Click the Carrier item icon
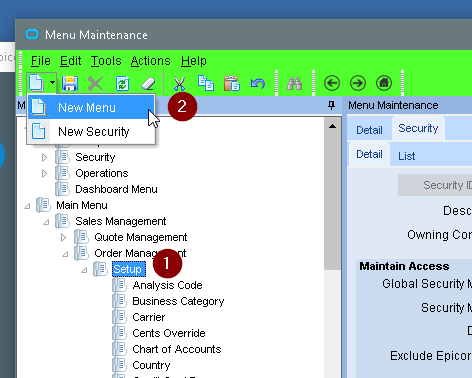 (x=120, y=317)
